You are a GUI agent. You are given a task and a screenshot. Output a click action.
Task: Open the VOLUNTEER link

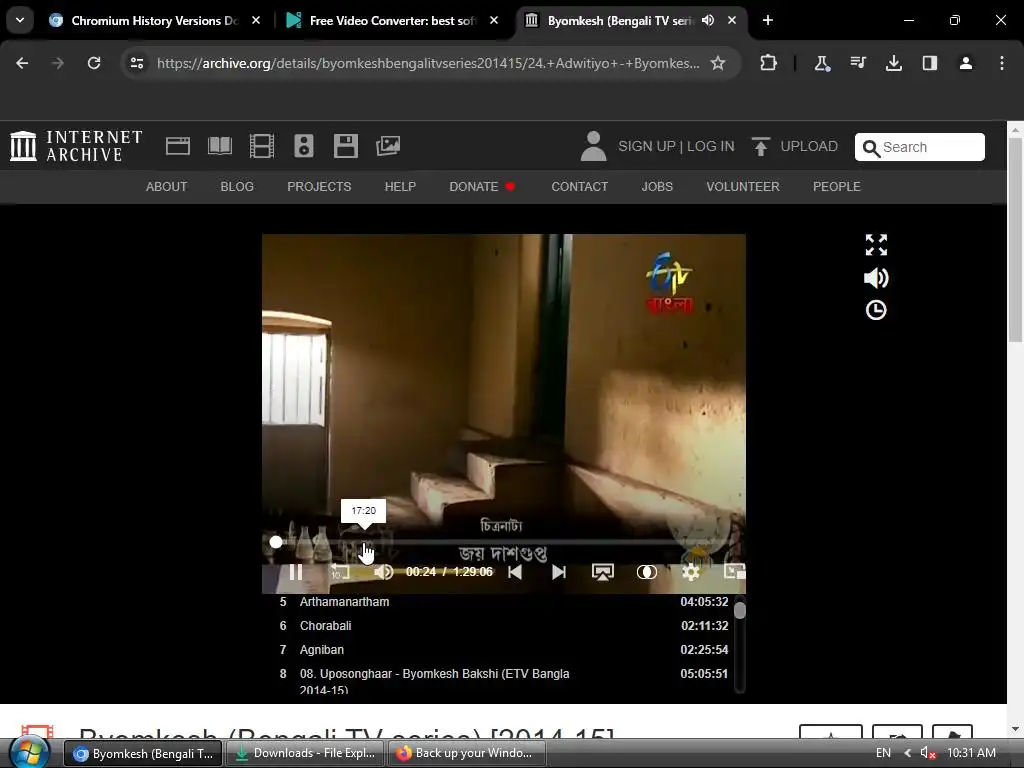(743, 187)
